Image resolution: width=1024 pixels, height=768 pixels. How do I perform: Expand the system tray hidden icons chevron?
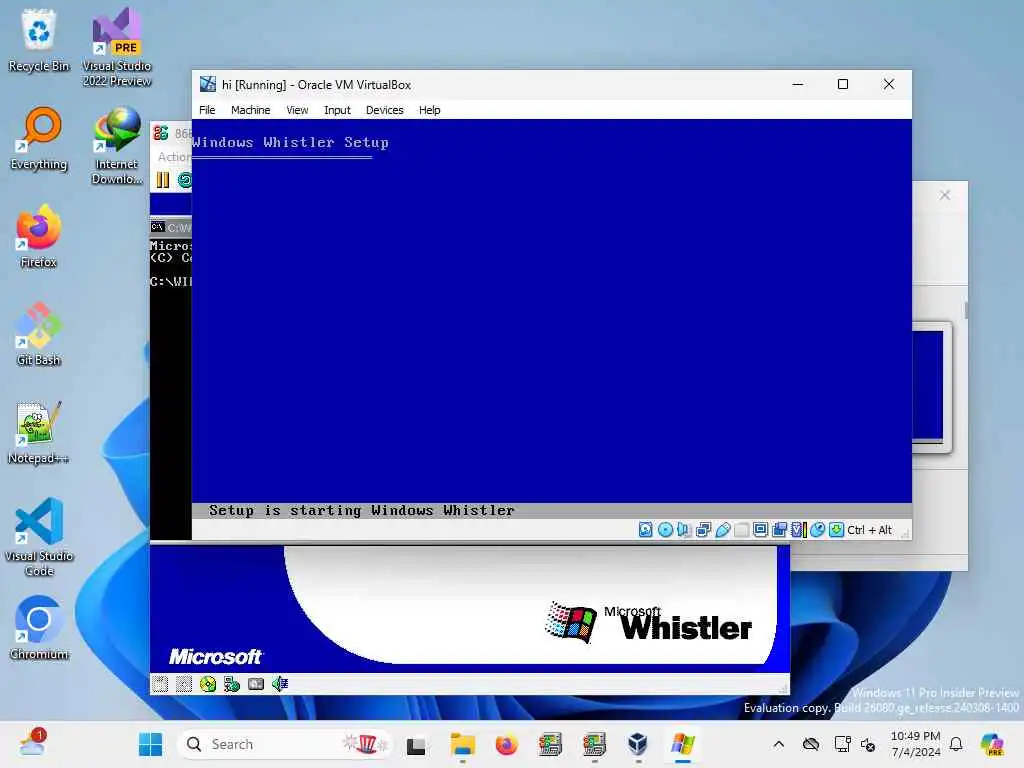point(778,744)
